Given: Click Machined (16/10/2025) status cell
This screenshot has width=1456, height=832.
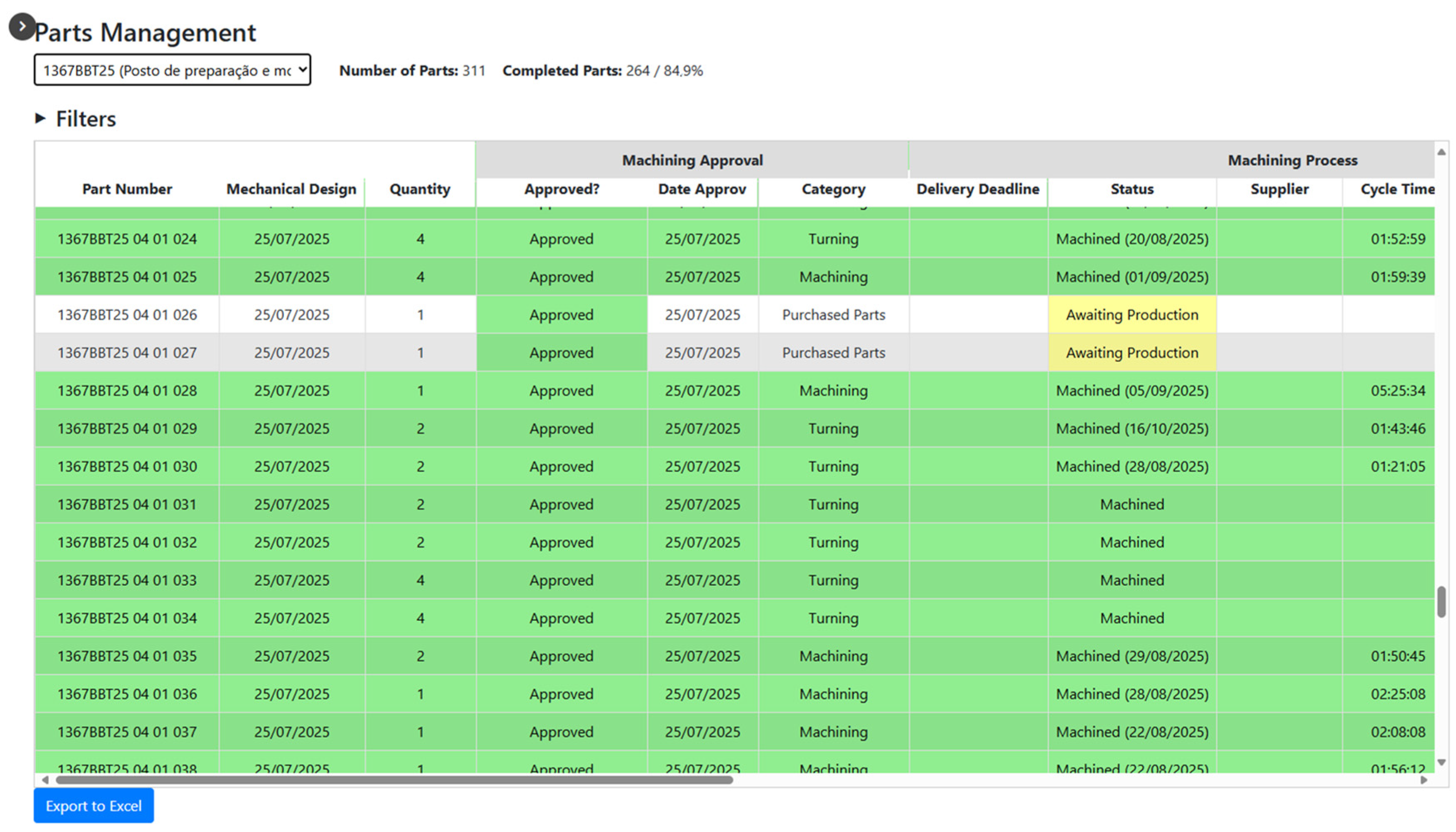Looking at the screenshot, I should [1132, 428].
